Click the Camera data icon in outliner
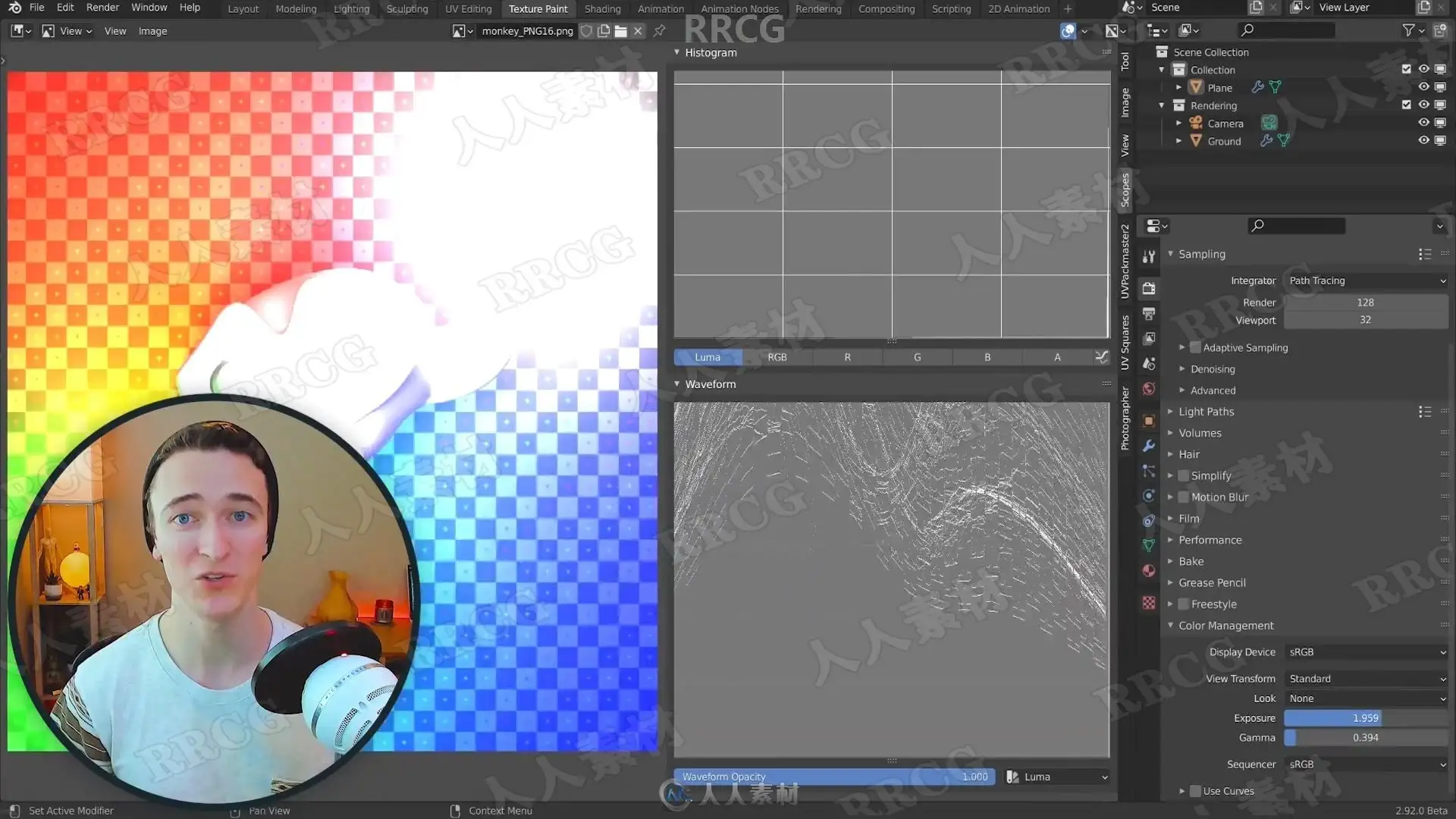This screenshot has width=1456, height=819. click(x=1269, y=123)
